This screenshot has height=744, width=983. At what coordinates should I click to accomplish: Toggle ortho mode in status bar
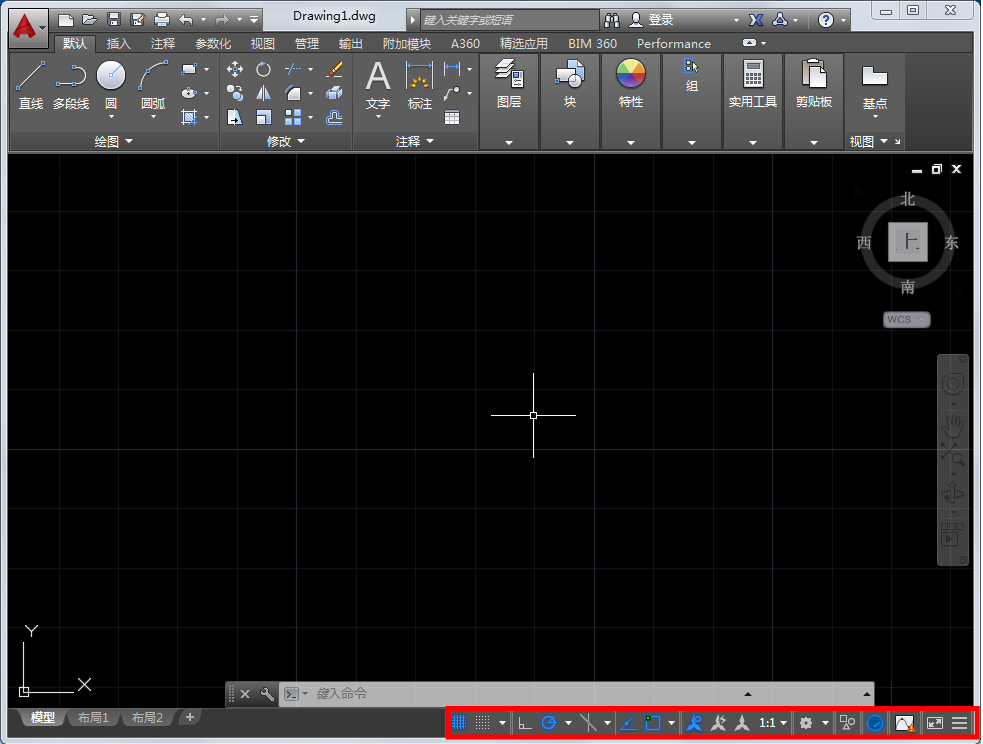click(x=525, y=723)
